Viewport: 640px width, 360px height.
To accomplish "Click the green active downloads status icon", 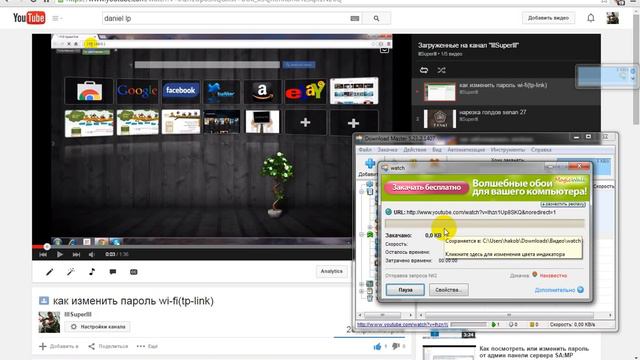I will pos(493,324).
